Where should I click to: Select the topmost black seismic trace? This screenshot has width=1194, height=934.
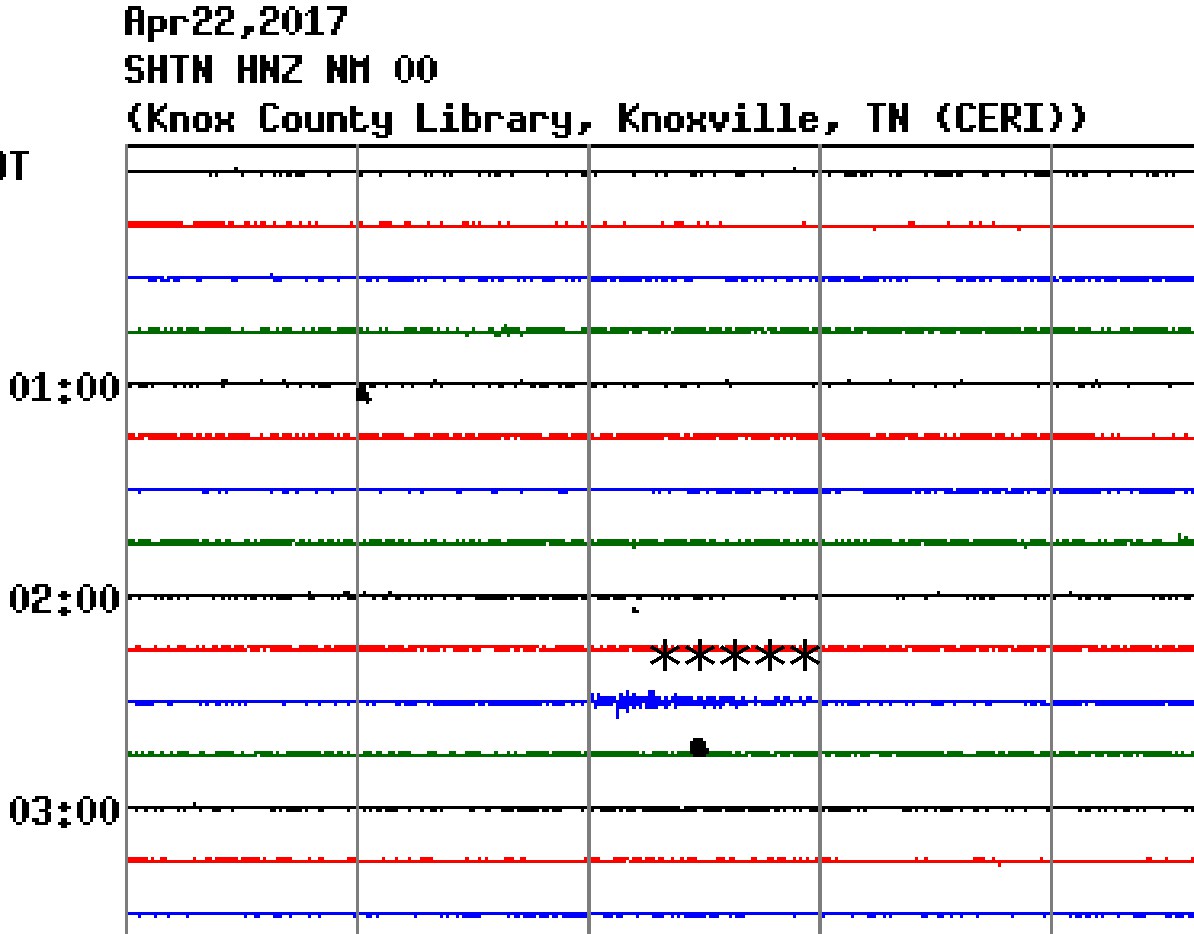tap(660, 172)
